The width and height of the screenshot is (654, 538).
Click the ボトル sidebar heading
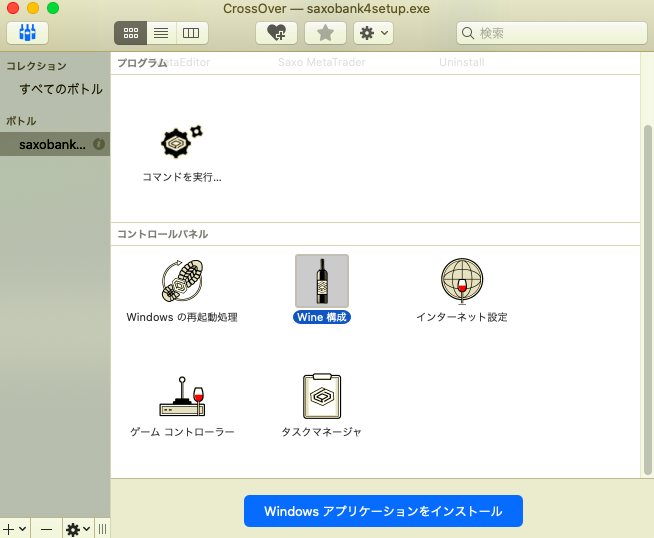click(x=21, y=121)
